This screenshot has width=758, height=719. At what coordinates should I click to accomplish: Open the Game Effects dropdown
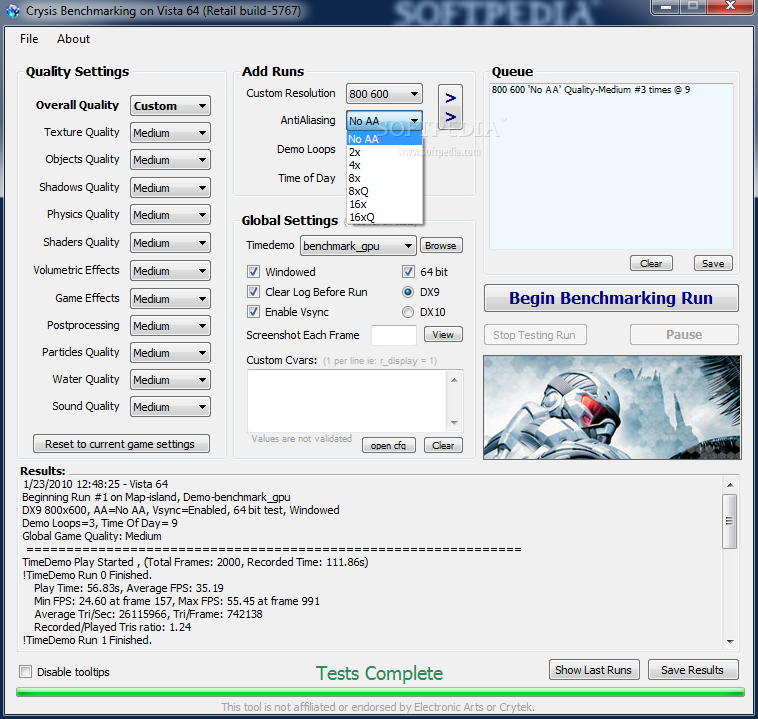[x=170, y=299]
